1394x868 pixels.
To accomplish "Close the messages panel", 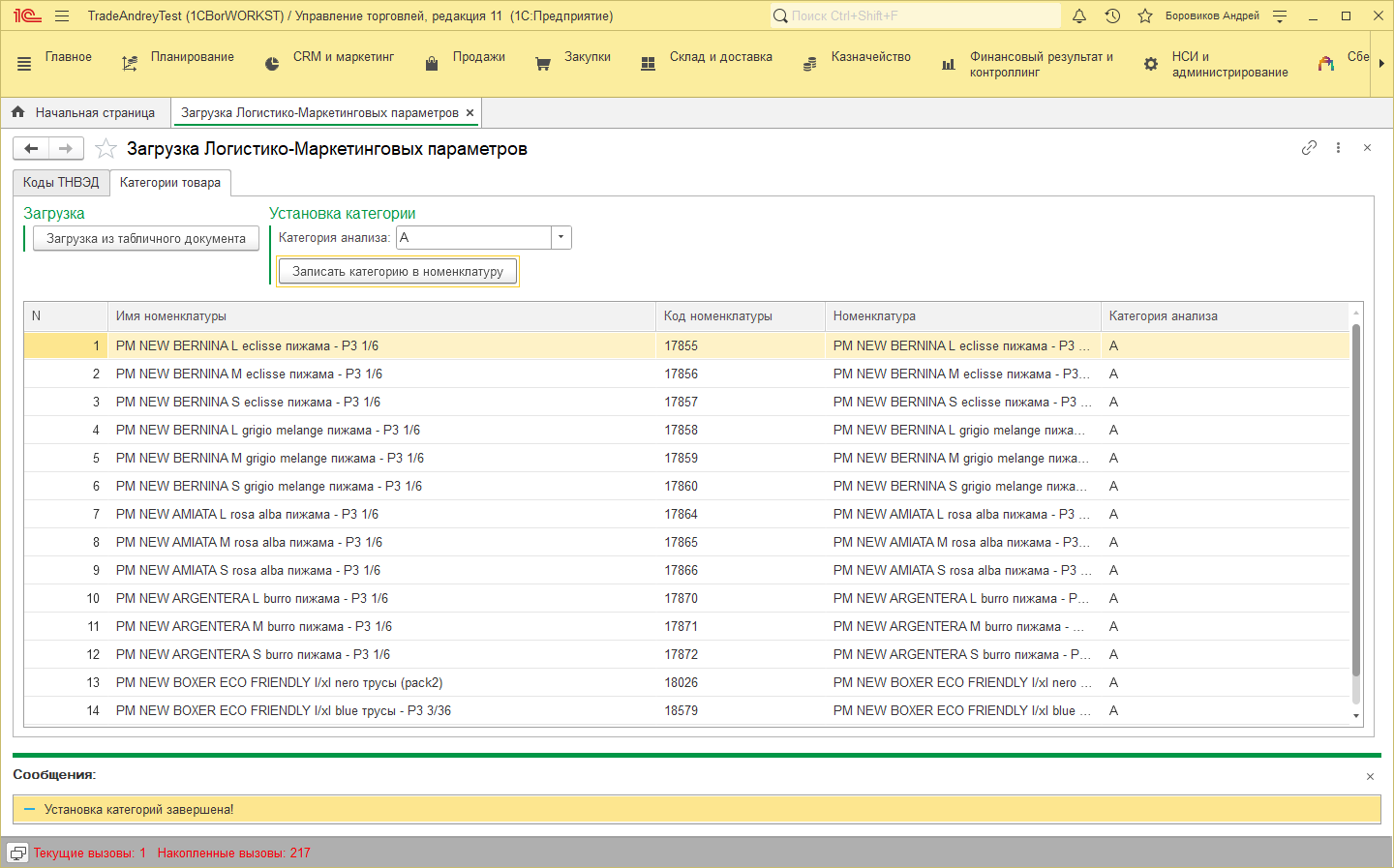I will [x=1370, y=776].
